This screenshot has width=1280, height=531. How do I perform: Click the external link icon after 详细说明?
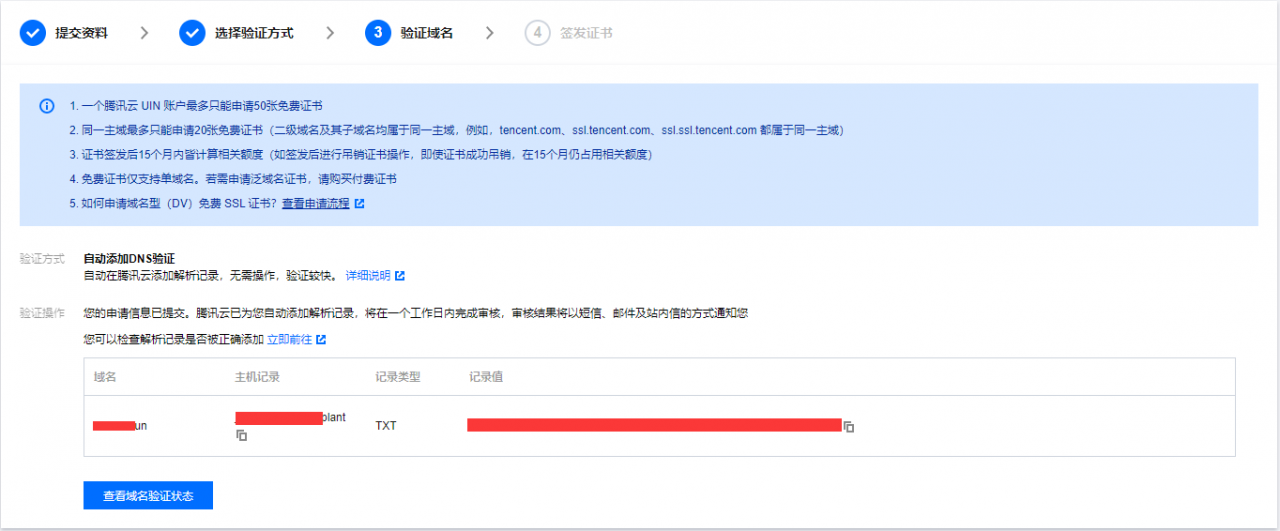click(400, 276)
